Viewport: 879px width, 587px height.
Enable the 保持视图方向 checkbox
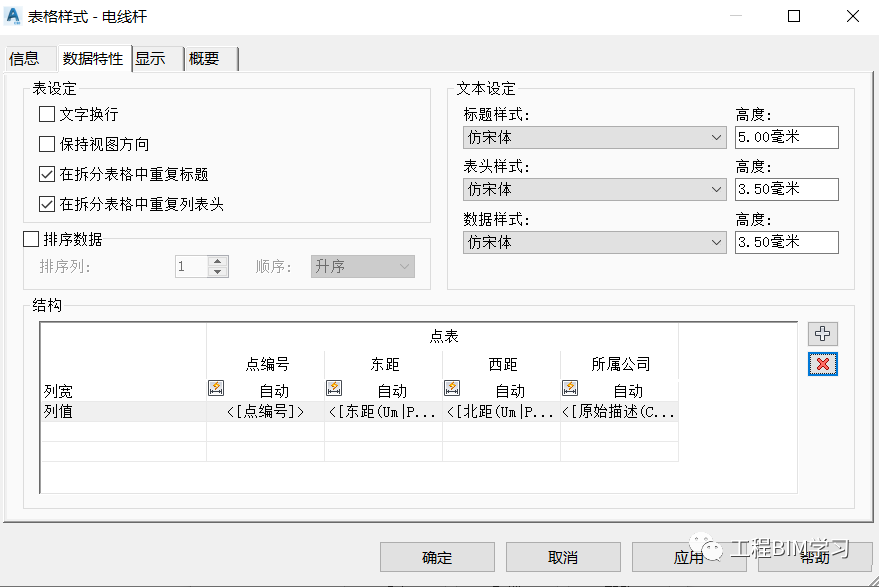pyautogui.click(x=47, y=144)
